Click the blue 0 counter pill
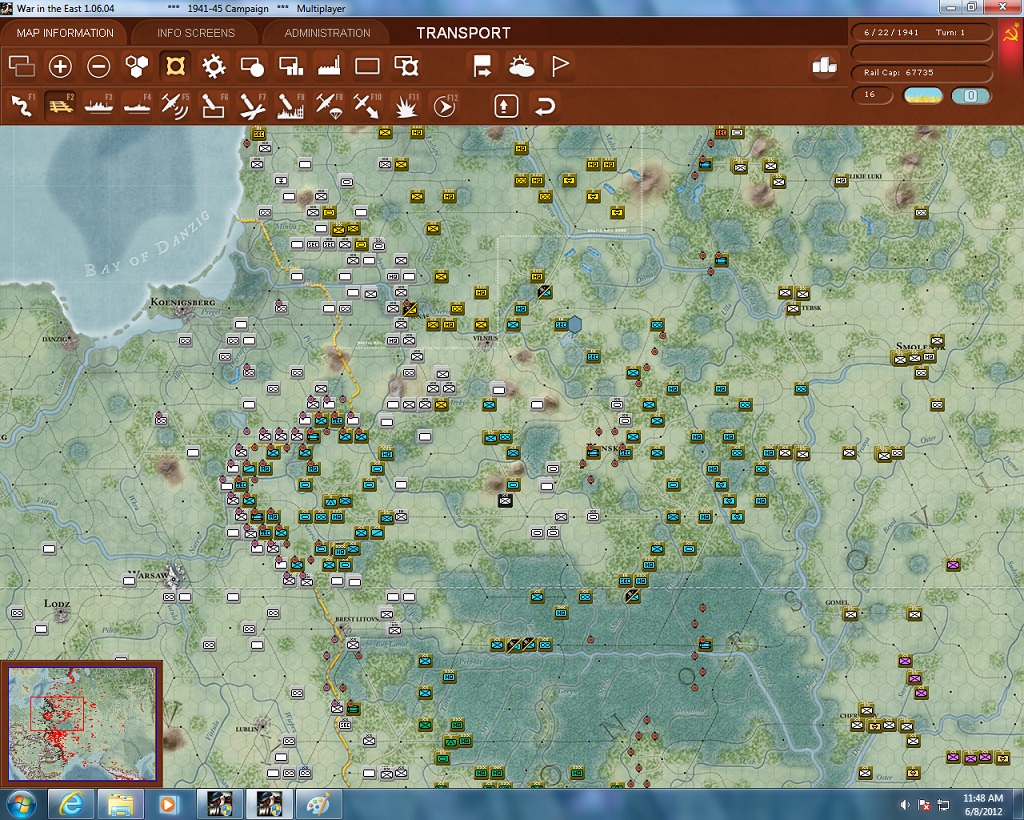 970,96
